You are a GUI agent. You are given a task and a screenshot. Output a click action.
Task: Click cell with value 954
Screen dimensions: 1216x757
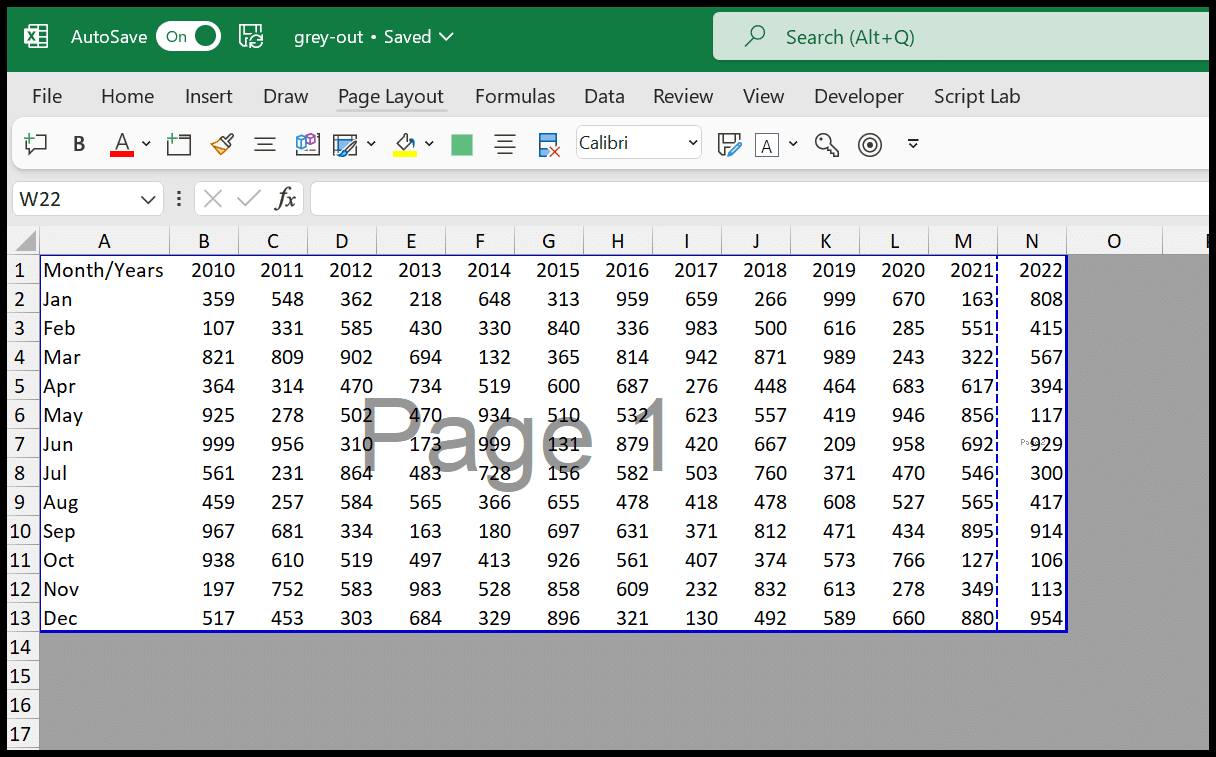pyautogui.click(x=1032, y=618)
